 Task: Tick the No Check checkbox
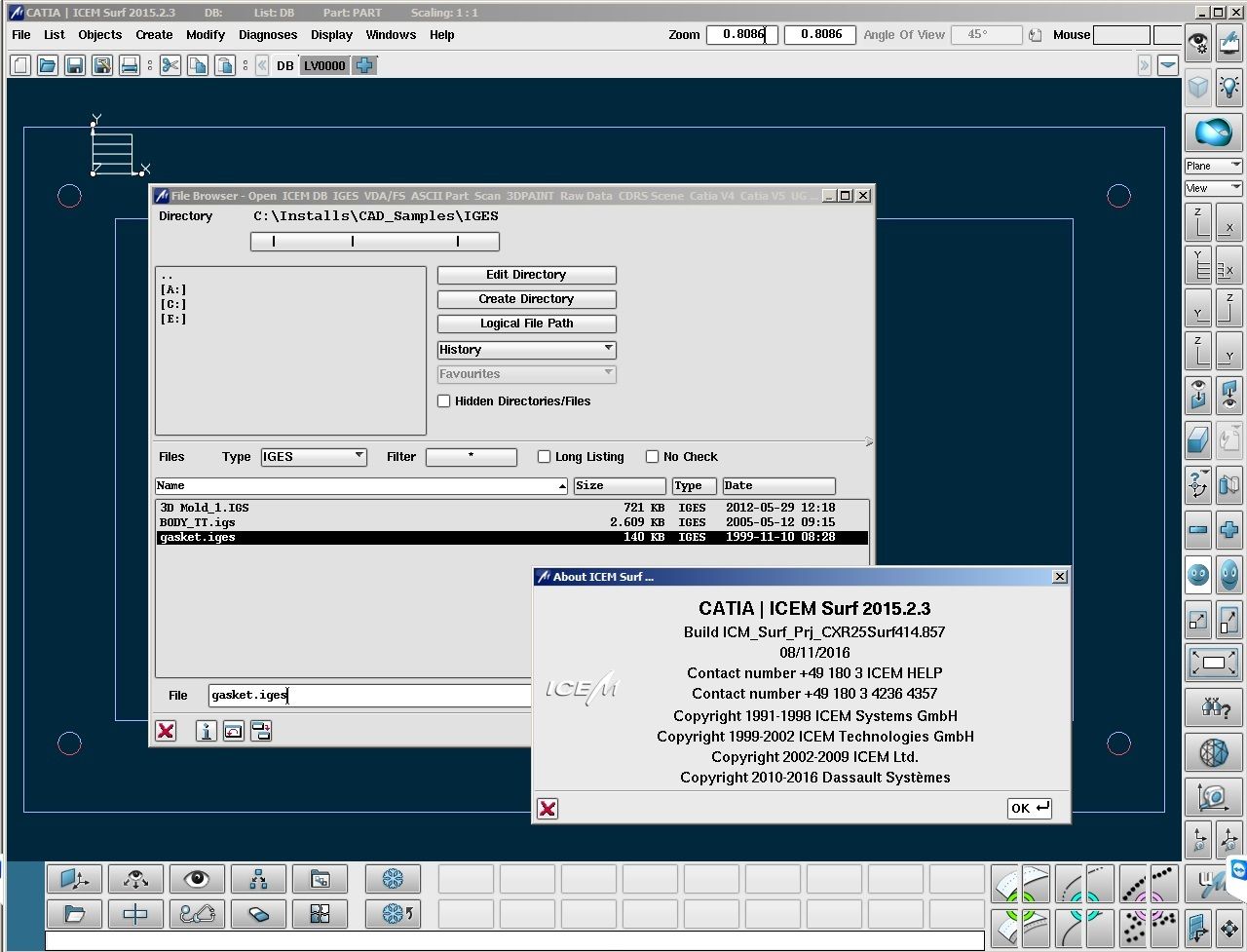click(653, 457)
